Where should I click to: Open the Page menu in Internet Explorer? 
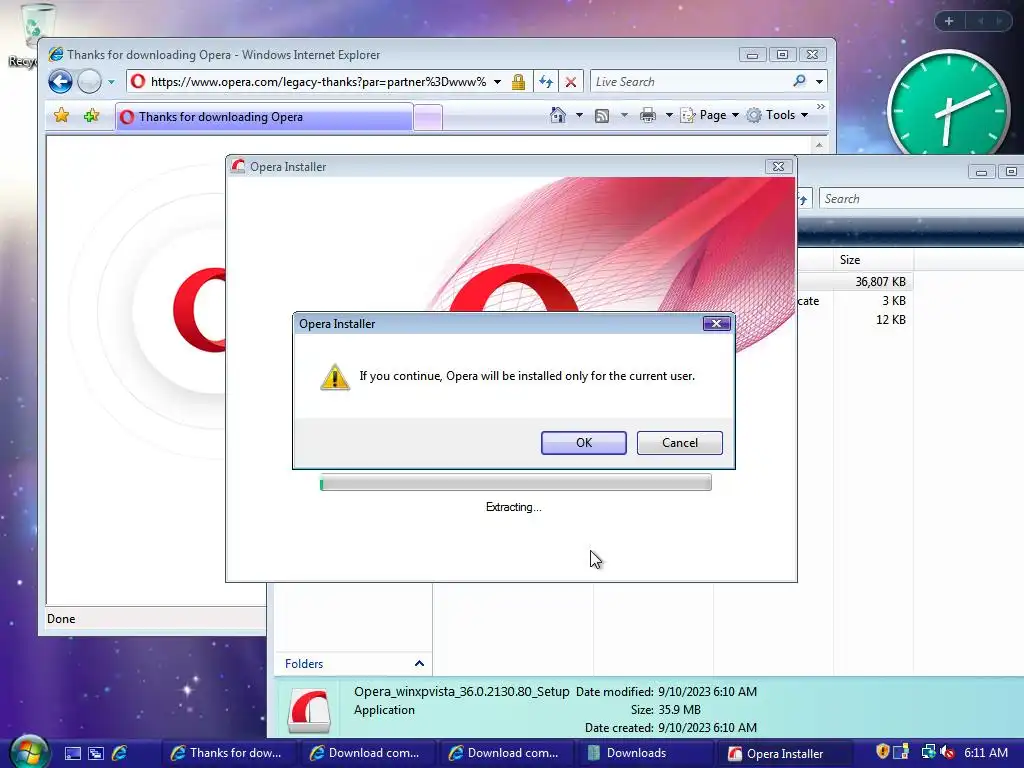[x=710, y=115]
